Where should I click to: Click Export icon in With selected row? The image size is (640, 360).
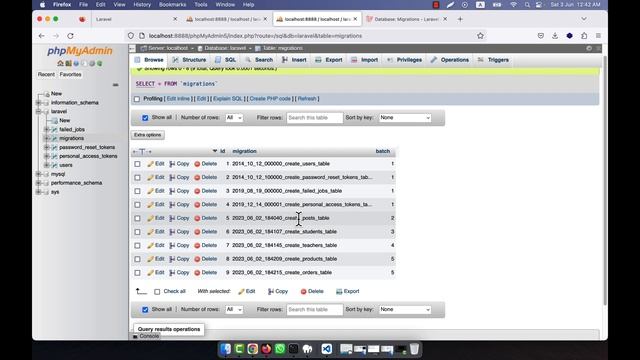339,291
